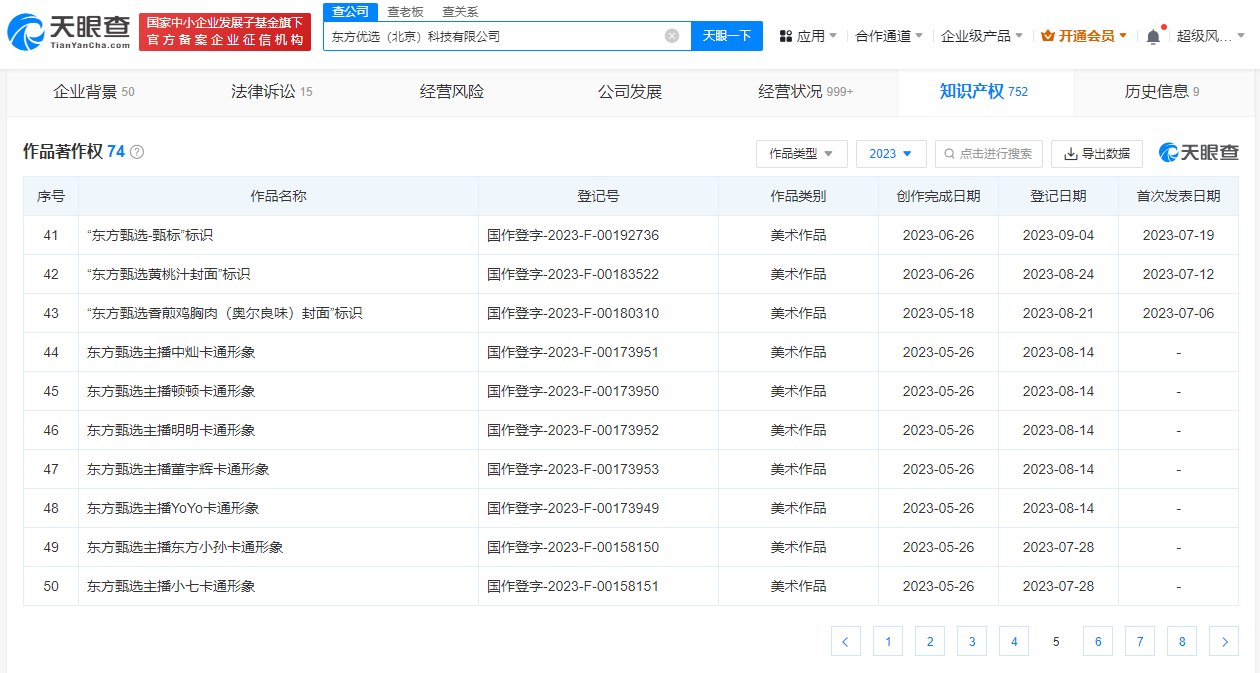Click the 天眼一下 search button
The height and width of the screenshot is (673, 1260).
point(727,36)
